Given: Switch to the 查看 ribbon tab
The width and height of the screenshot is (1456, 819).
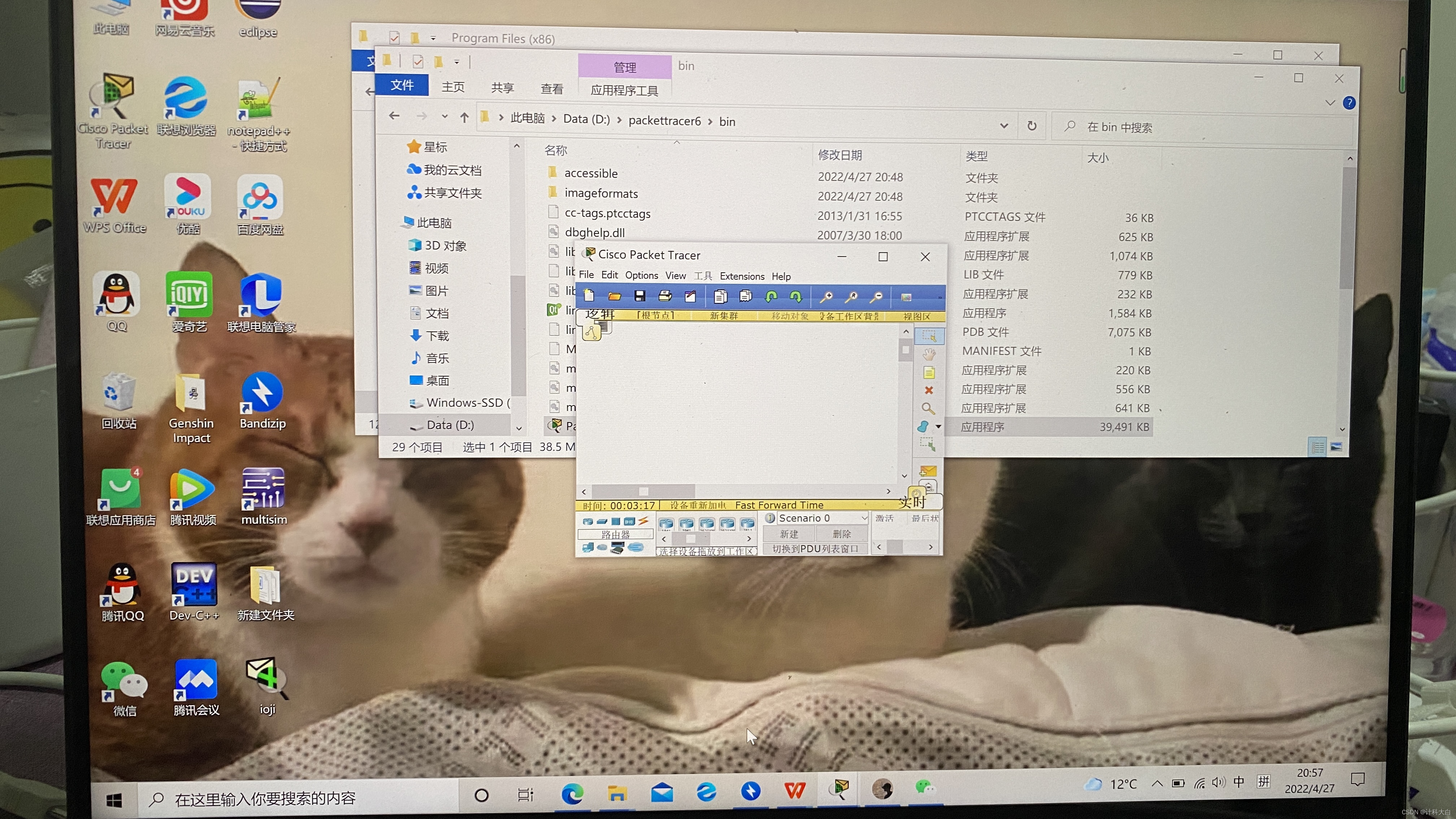Looking at the screenshot, I should click(x=552, y=89).
